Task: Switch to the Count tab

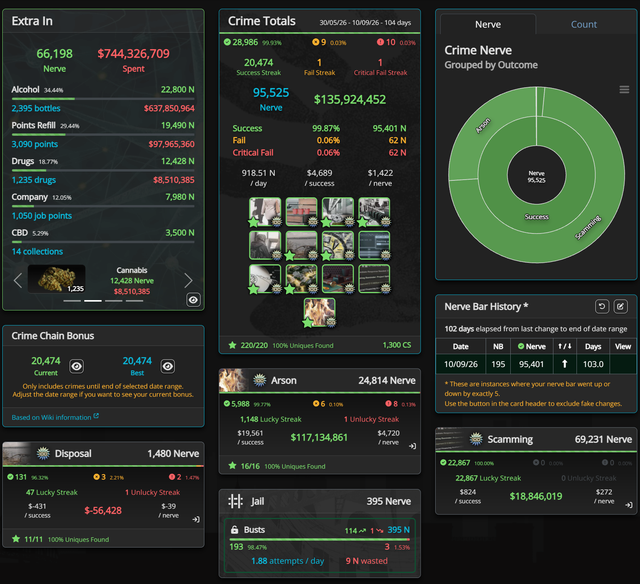Action: tap(584, 24)
